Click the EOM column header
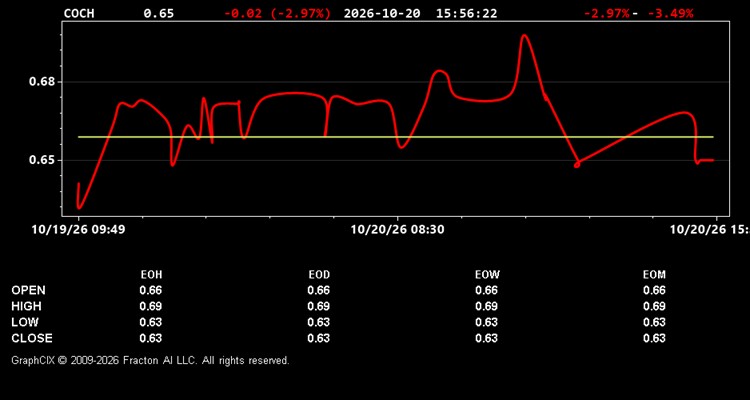This screenshot has height=400, width=750. (654, 275)
